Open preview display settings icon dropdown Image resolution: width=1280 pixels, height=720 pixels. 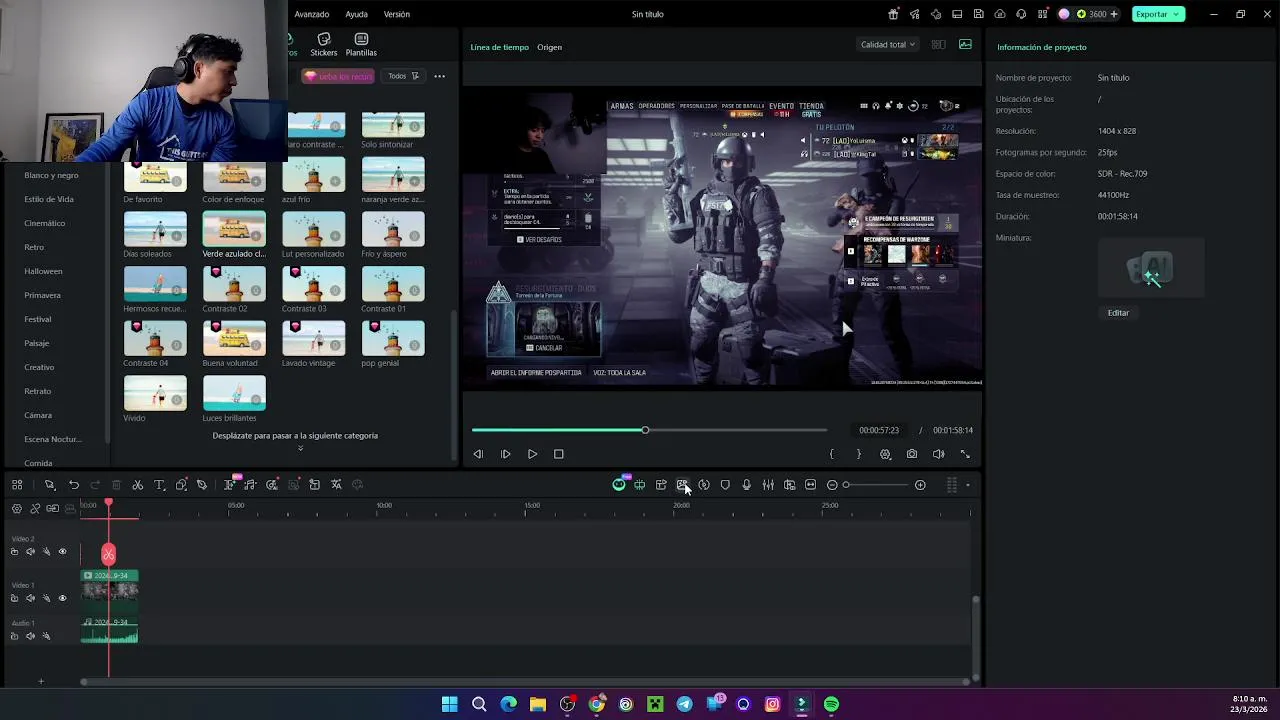point(885,454)
